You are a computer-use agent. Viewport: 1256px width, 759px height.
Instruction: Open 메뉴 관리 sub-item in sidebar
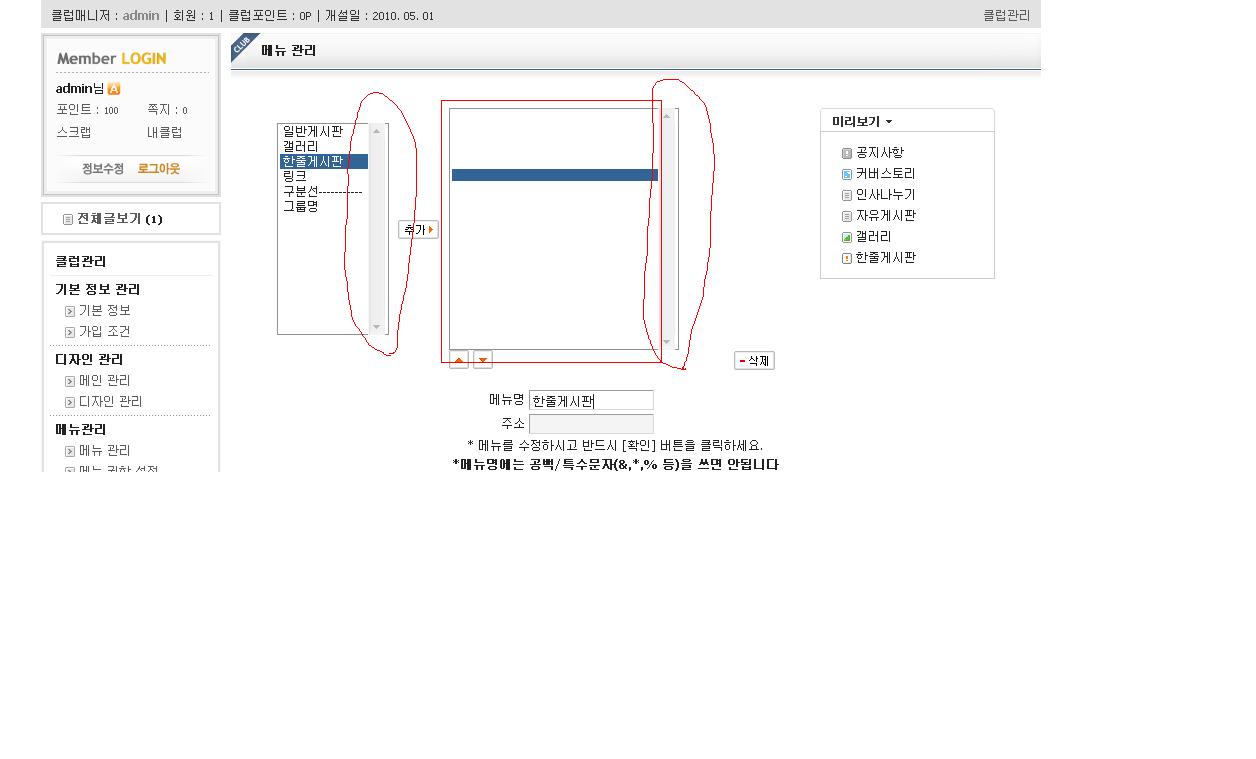tap(105, 451)
